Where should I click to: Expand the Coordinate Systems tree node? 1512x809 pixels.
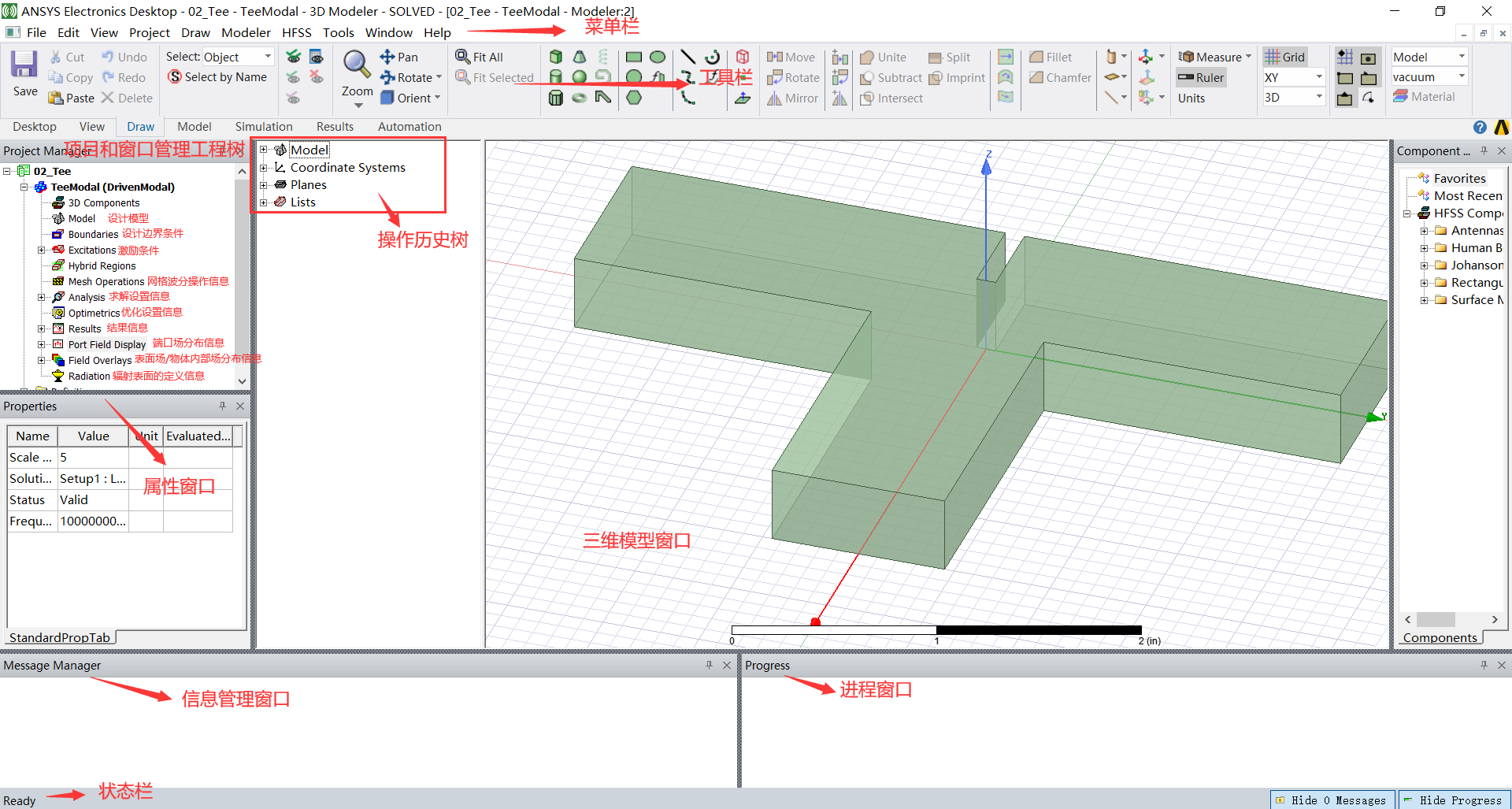click(265, 167)
